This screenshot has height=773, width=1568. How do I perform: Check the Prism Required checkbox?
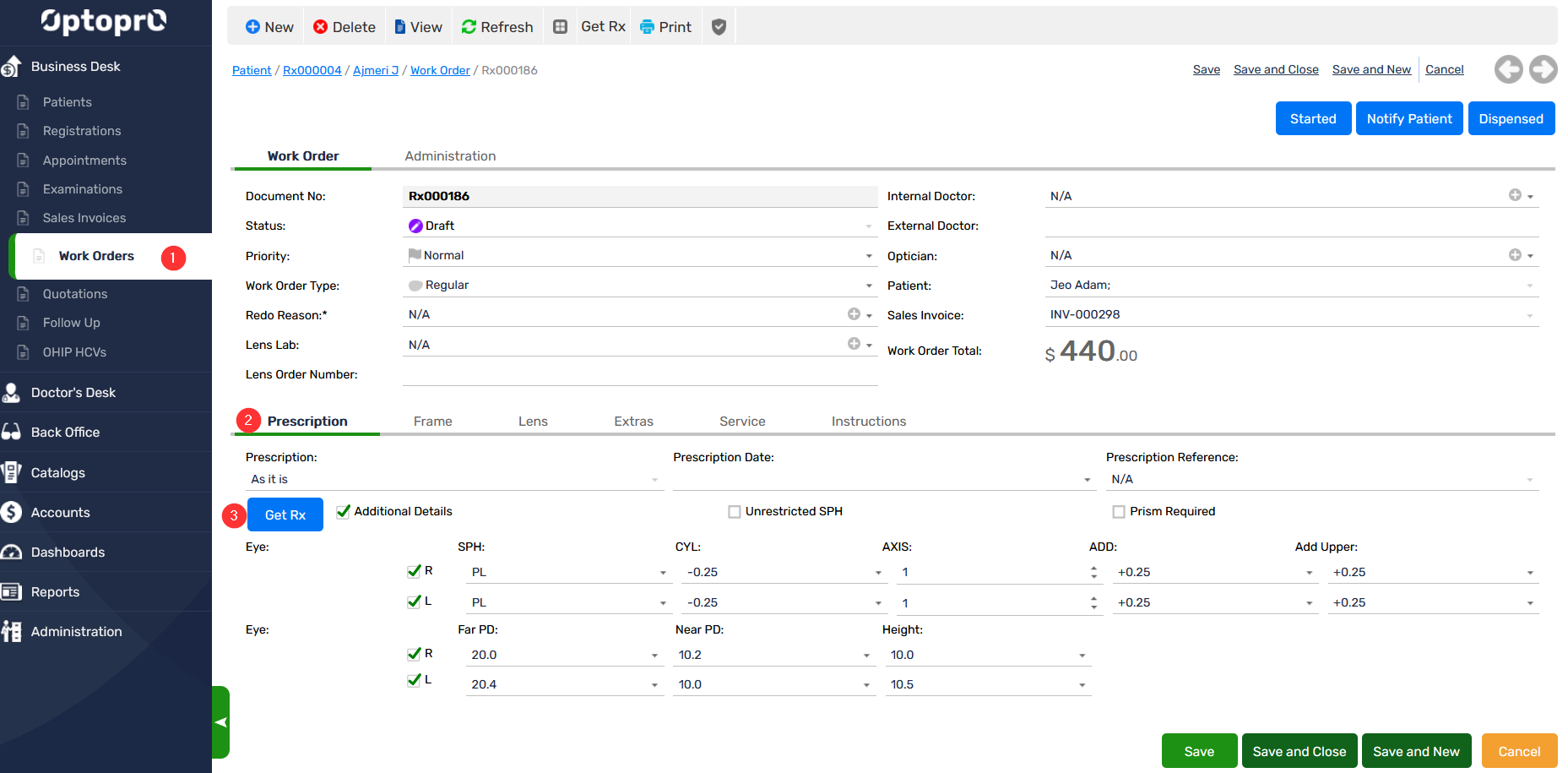(1119, 512)
